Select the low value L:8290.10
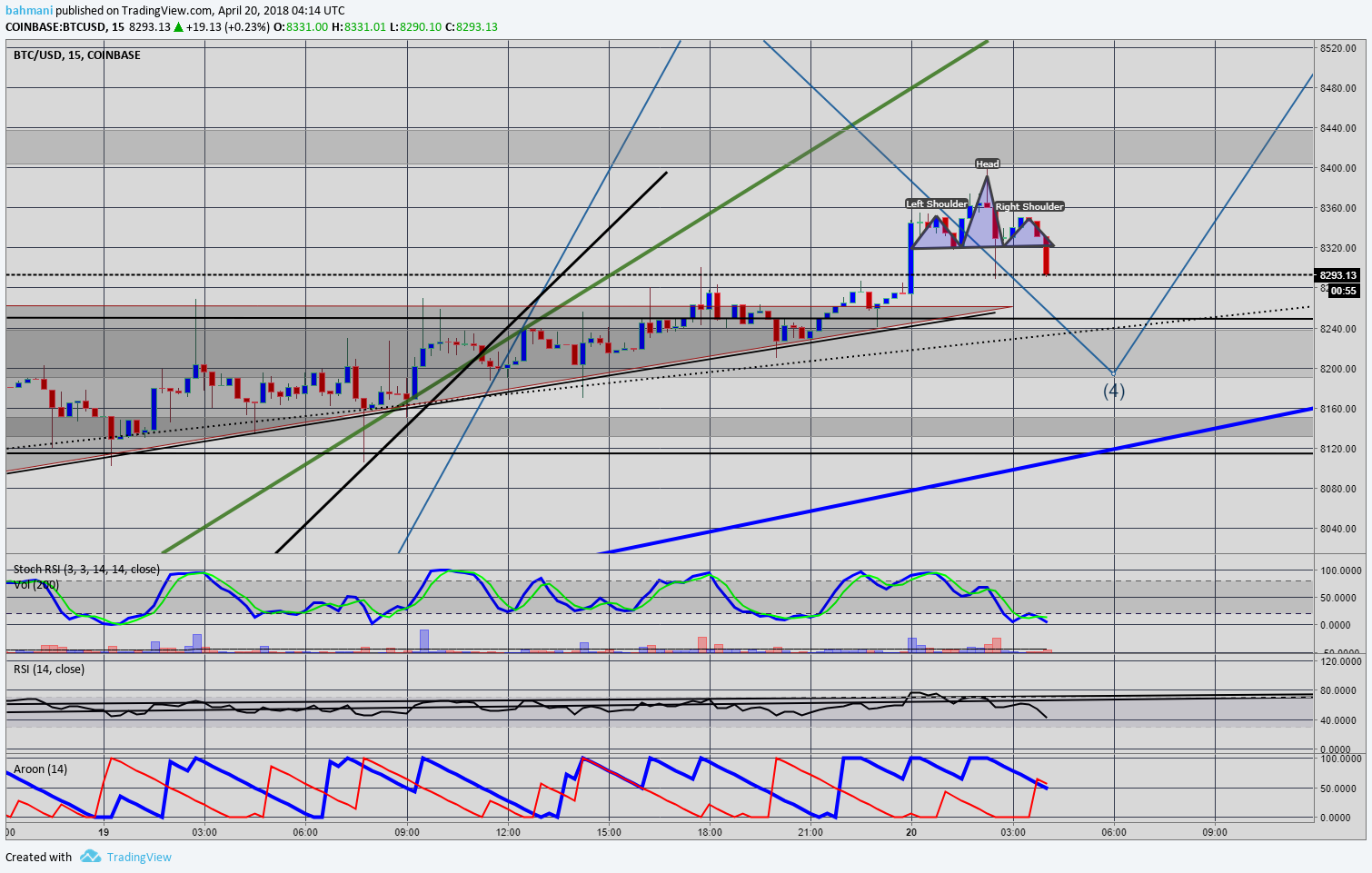The image size is (1372, 873). [415, 27]
